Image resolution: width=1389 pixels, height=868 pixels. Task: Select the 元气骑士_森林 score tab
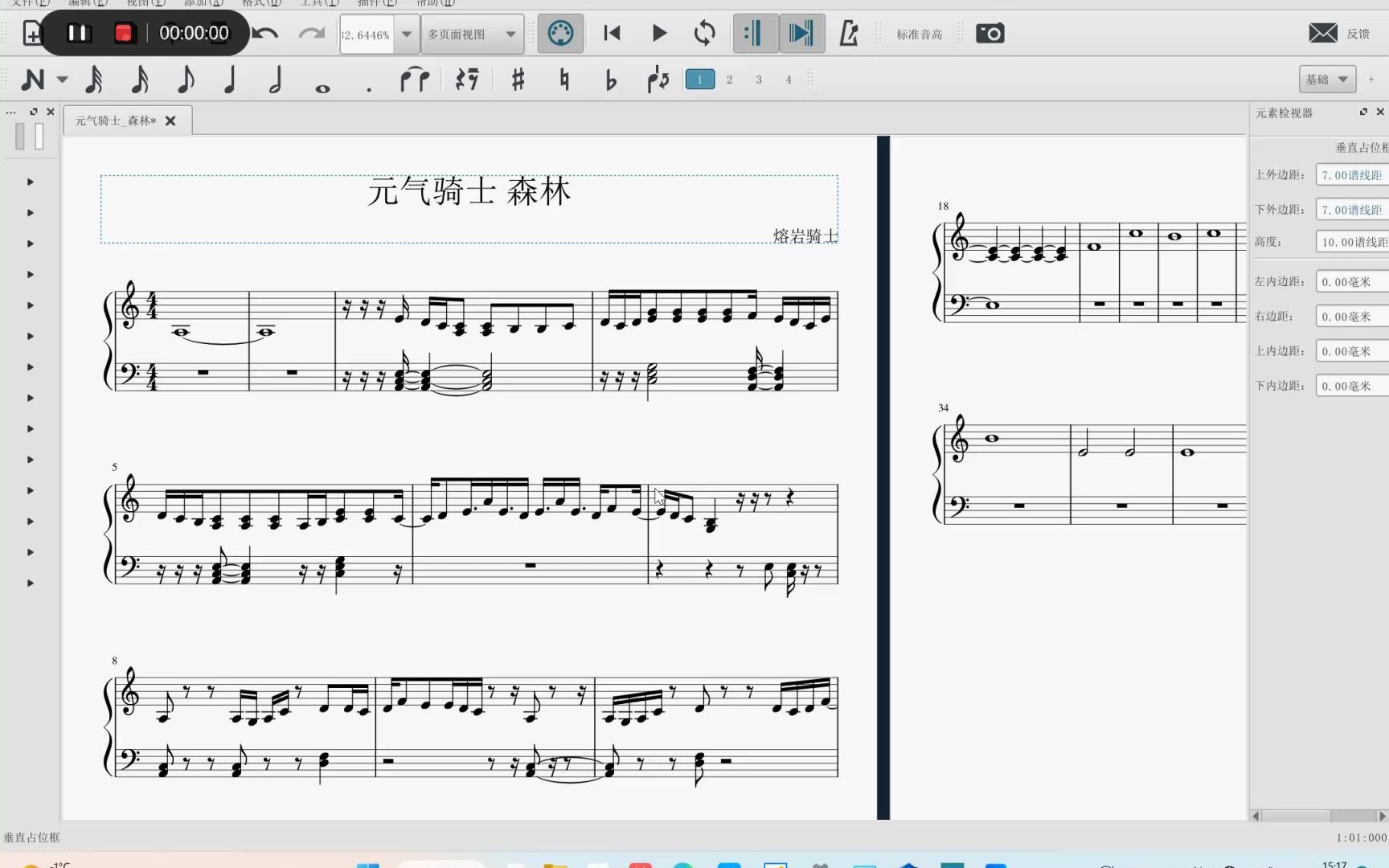116,121
